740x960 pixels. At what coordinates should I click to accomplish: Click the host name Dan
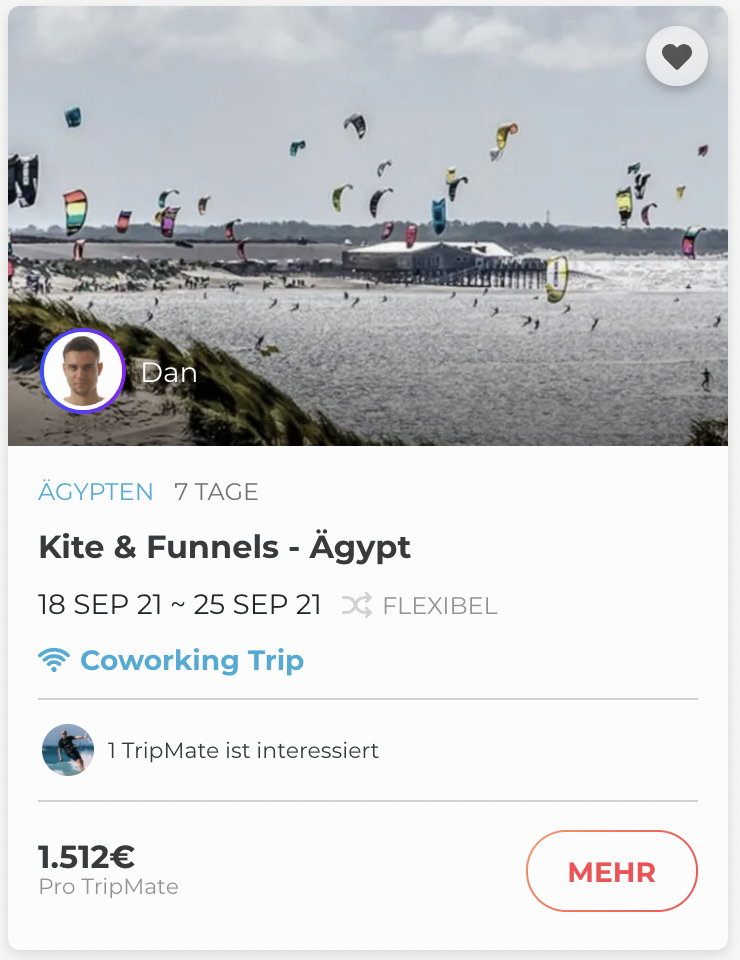point(169,373)
